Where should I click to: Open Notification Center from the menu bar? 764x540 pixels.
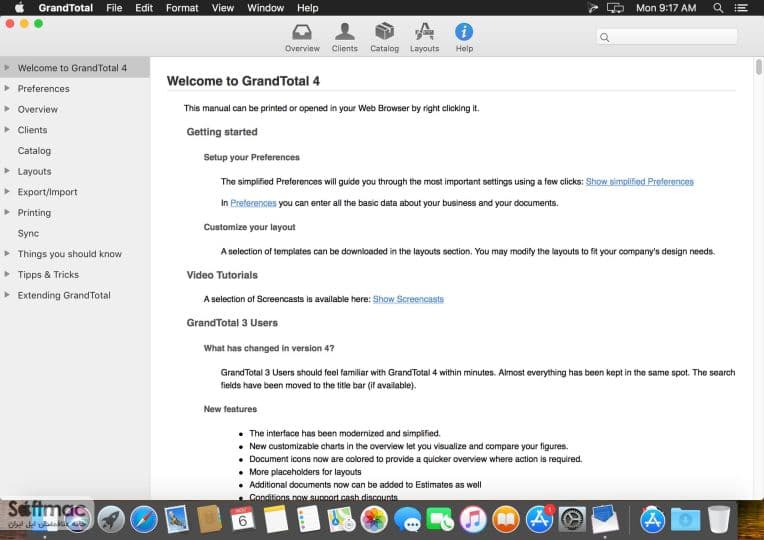[741, 8]
